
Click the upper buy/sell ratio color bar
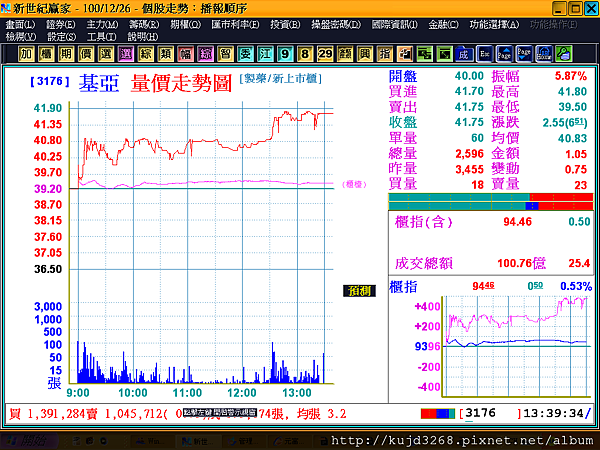(x=491, y=197)
